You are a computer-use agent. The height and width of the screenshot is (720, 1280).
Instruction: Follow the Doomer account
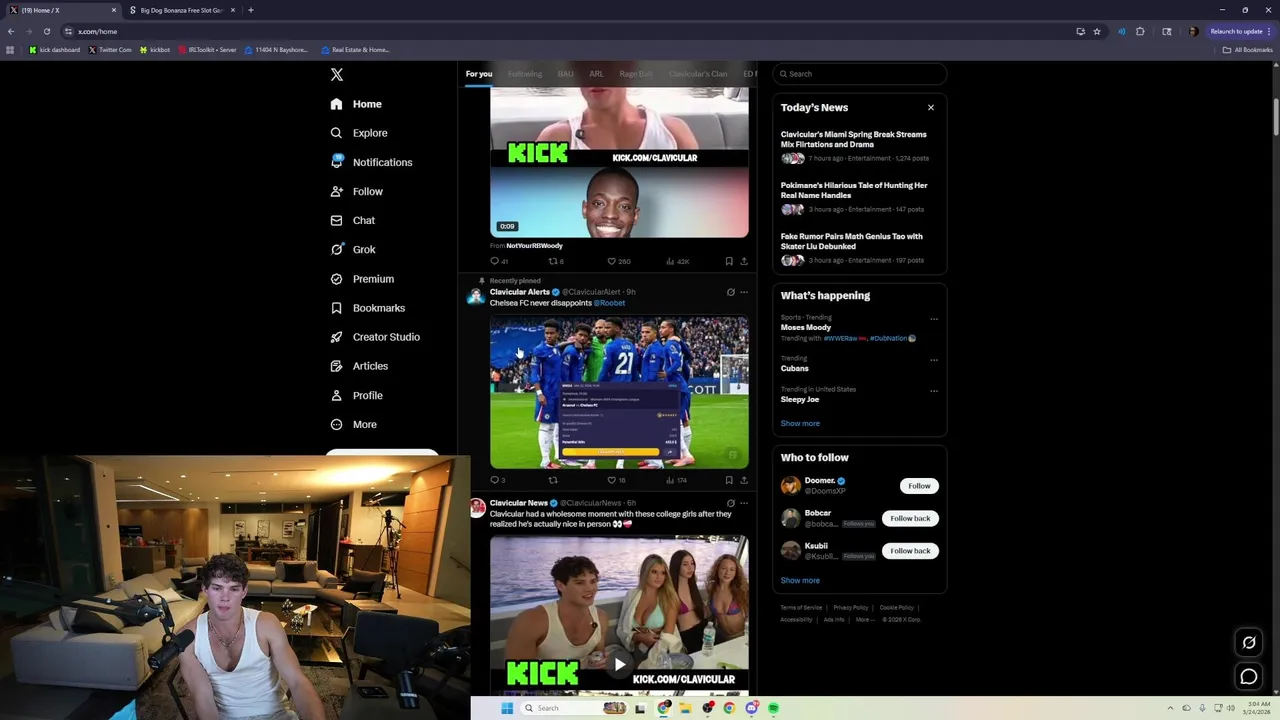click(919, 486)
